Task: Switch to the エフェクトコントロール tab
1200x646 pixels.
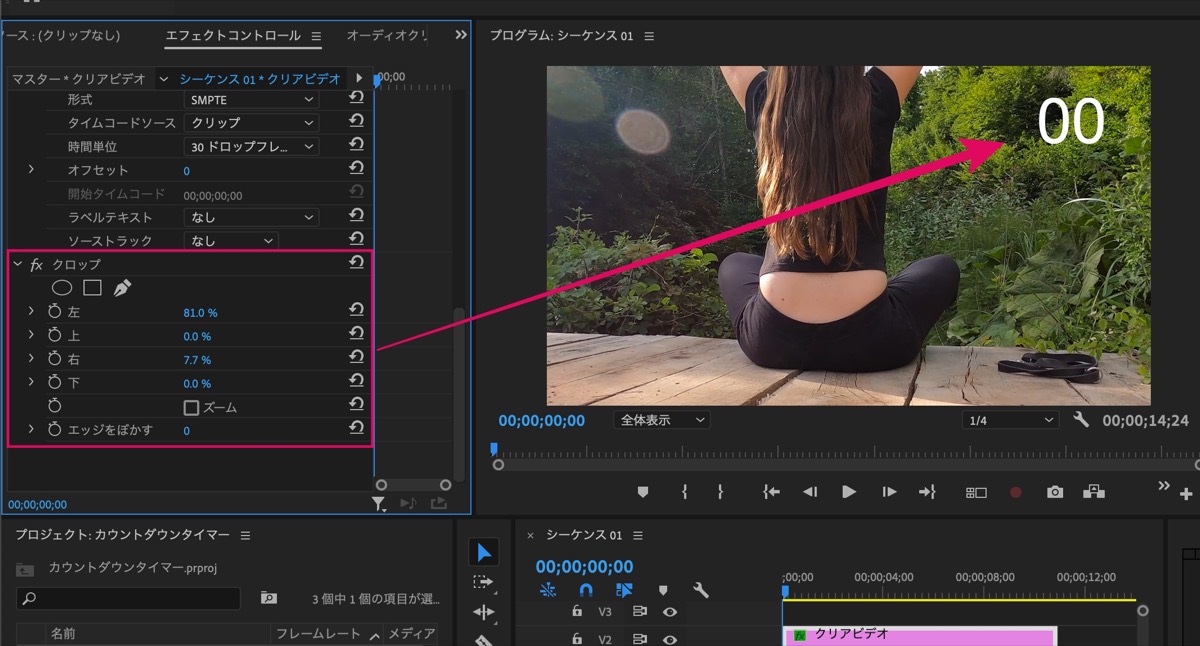Action: (233, 36)
